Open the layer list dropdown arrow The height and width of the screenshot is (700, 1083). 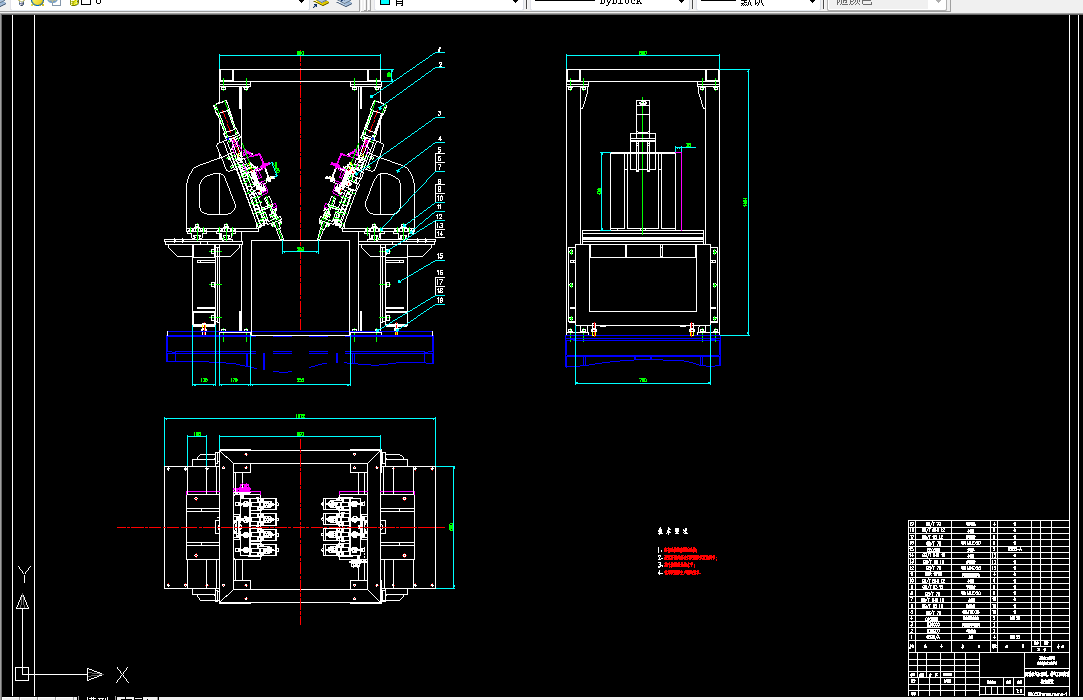(301, 3)
